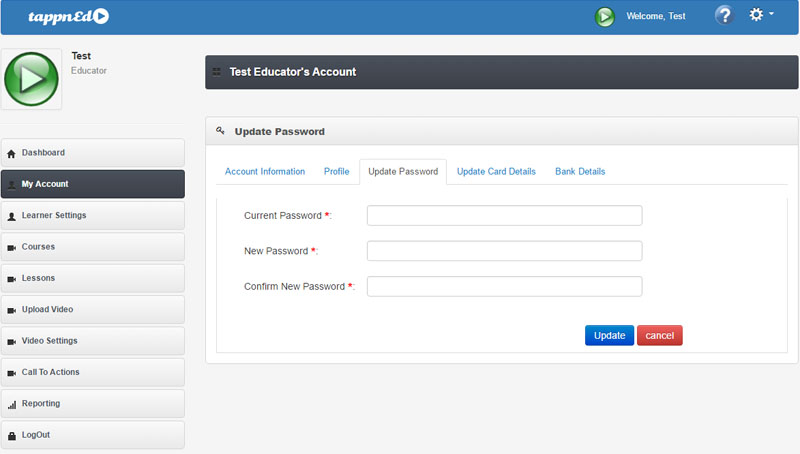Click the LogOut padlock icon

click(x=11, y=436)
